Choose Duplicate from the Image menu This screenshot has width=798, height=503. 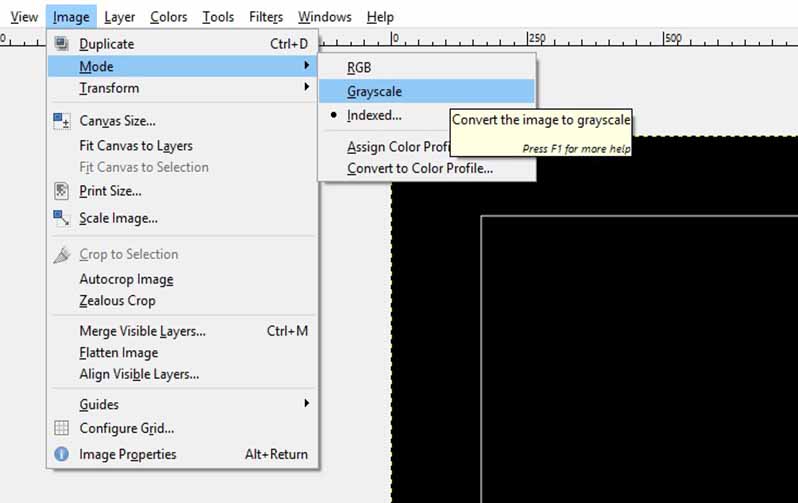click(182, 44)
